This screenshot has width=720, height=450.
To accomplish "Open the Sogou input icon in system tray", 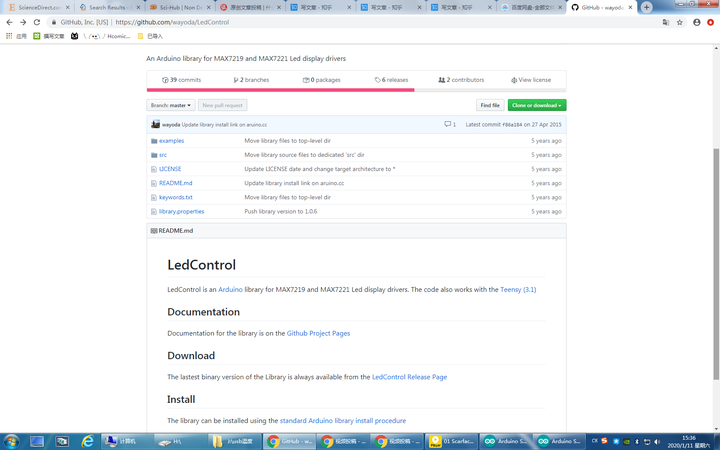I will 604,441.
